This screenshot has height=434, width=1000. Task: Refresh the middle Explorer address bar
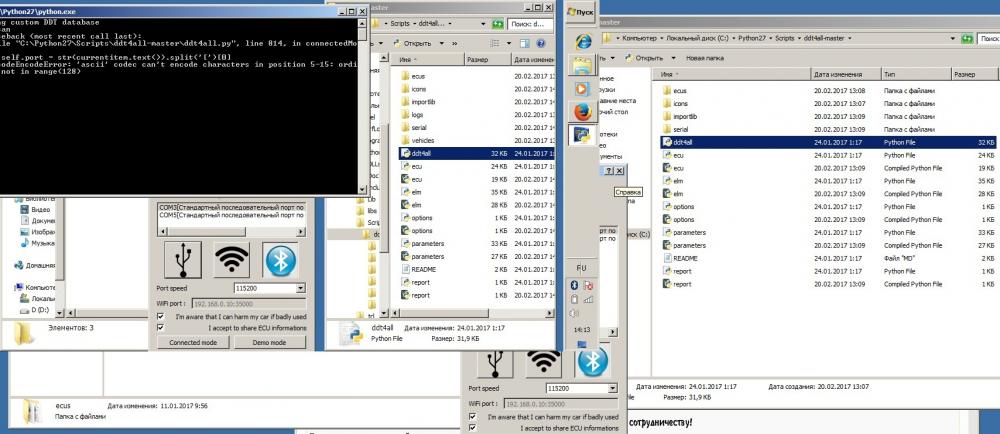tap(497, 24)
